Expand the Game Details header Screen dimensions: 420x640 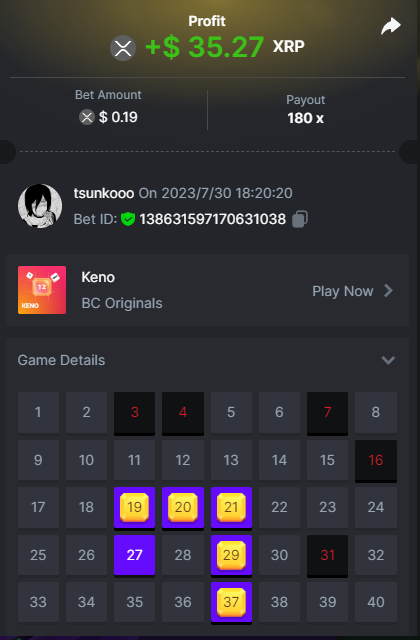207,360
